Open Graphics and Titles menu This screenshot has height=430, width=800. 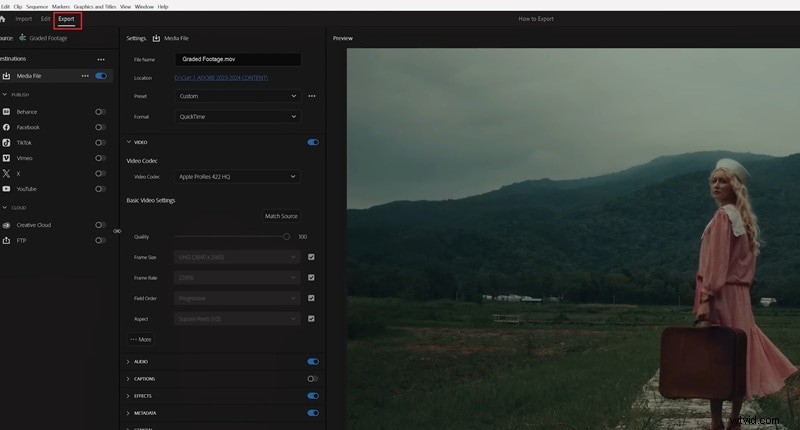[95, 7]
